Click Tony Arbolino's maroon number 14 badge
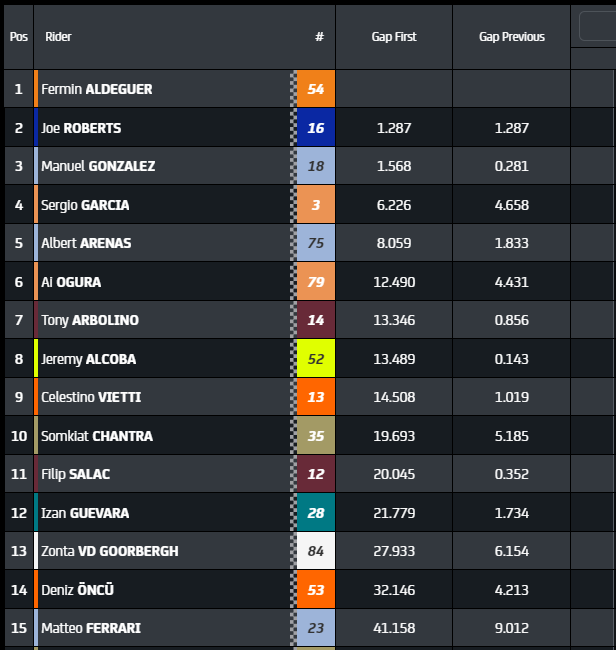The height and width of the screenshot is (650, 616). (316, 320)
